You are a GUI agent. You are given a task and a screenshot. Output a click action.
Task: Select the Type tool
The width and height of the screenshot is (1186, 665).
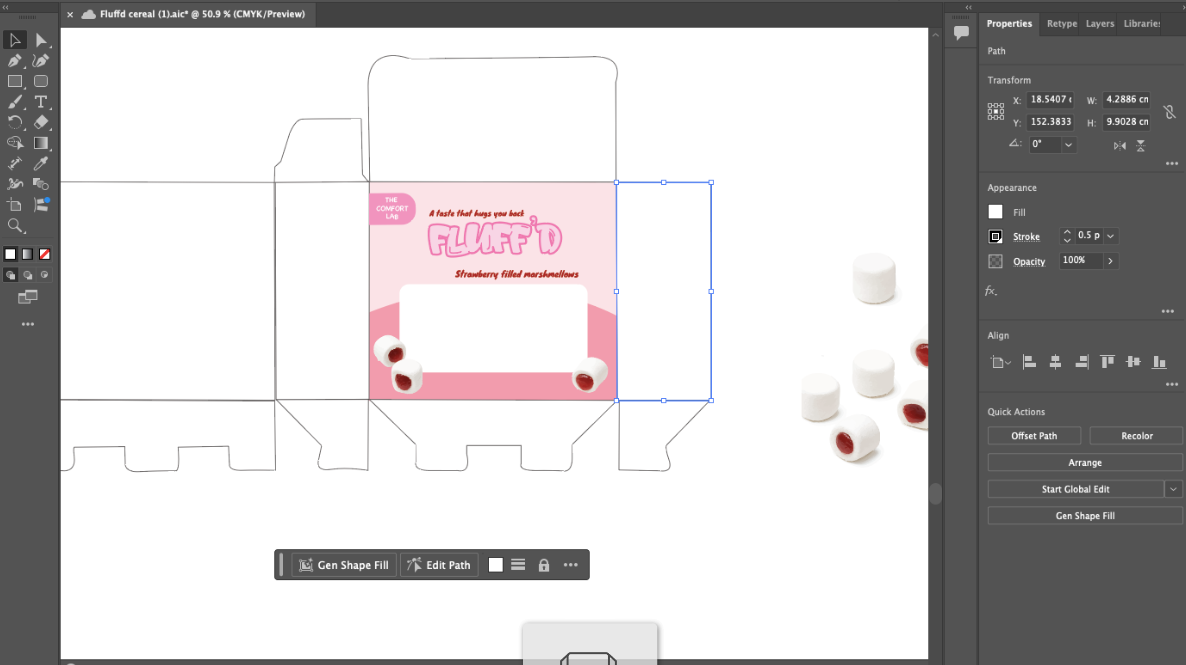41,101
